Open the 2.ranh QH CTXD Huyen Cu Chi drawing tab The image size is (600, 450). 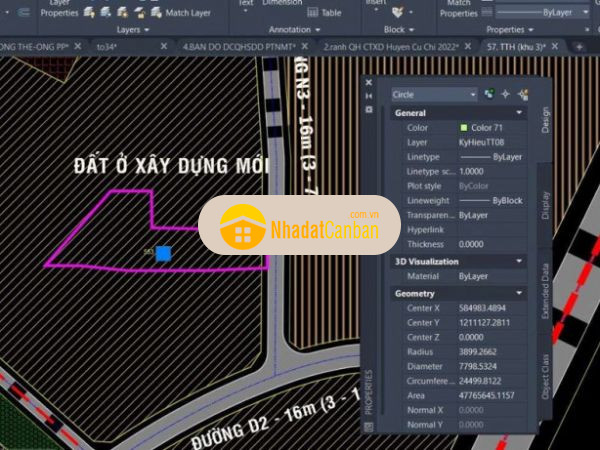[393, 47]
